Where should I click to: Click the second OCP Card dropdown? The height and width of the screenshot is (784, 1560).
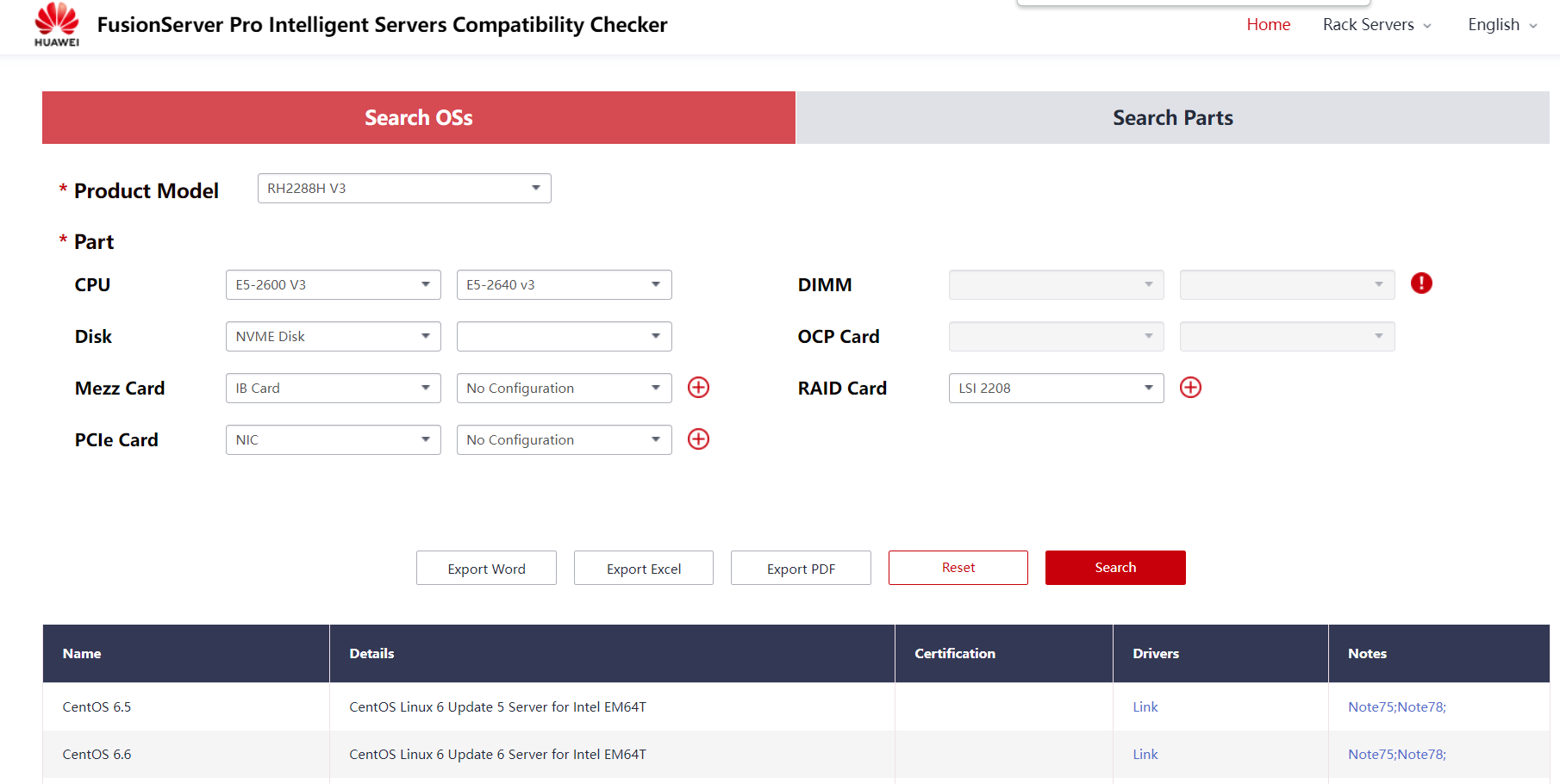click(x=1287, y=337)
